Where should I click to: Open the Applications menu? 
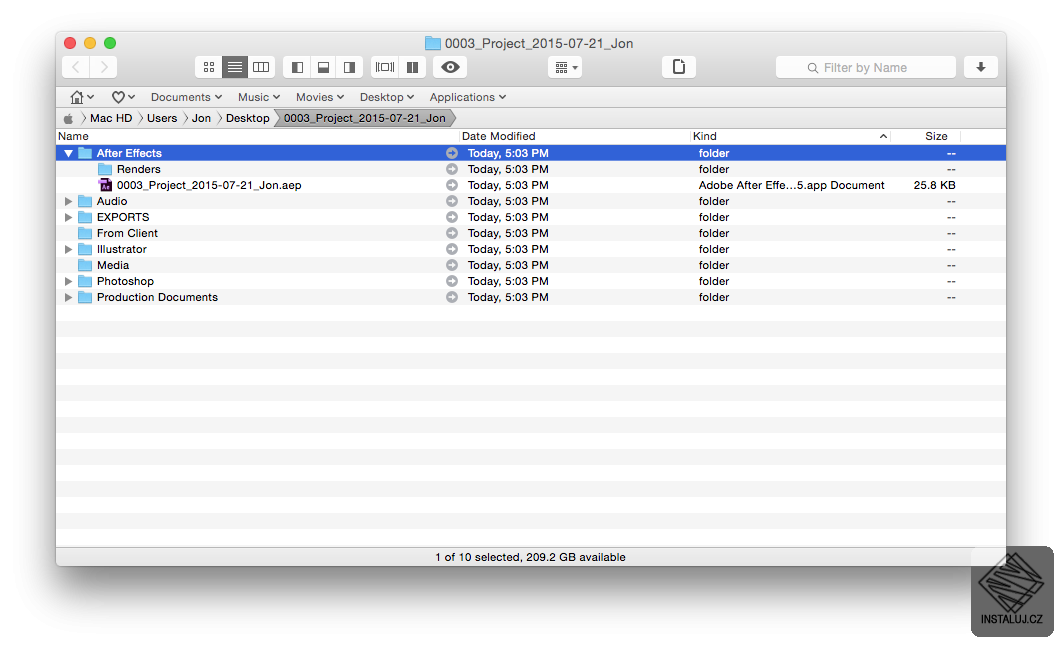[467, 97]
